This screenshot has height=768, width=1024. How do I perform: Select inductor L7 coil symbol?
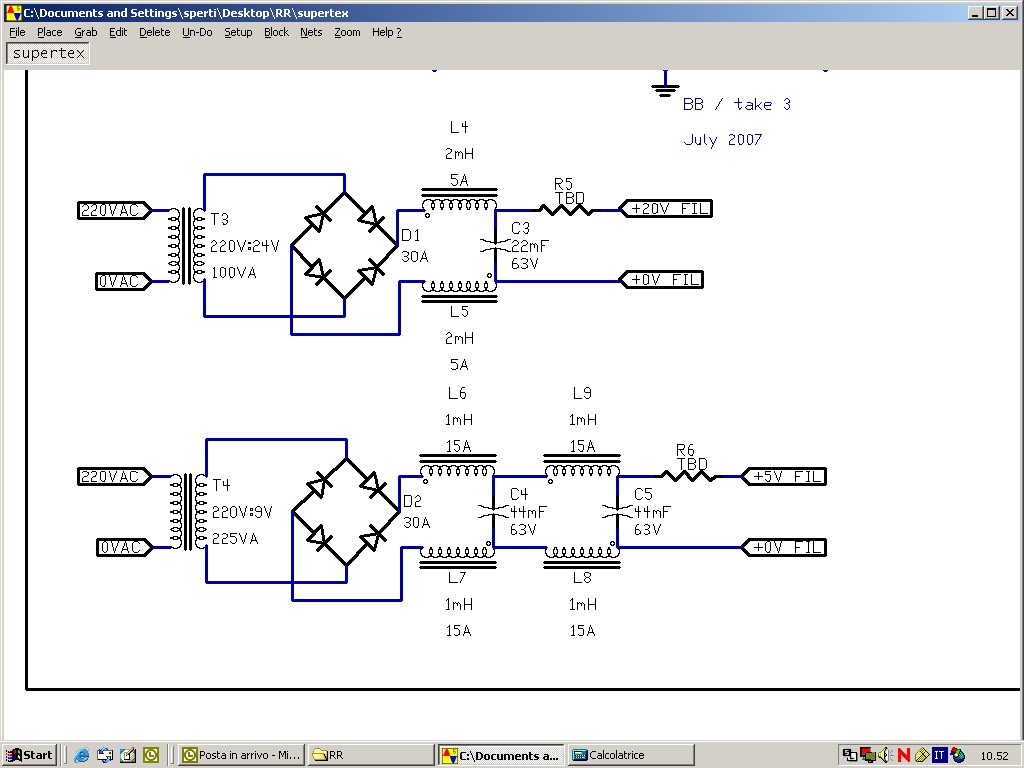tap(458, 556)
